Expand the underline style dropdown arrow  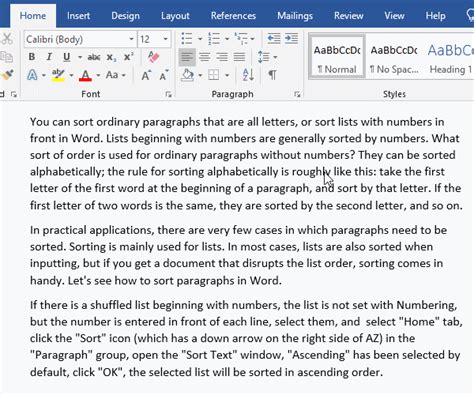[80, 57]
